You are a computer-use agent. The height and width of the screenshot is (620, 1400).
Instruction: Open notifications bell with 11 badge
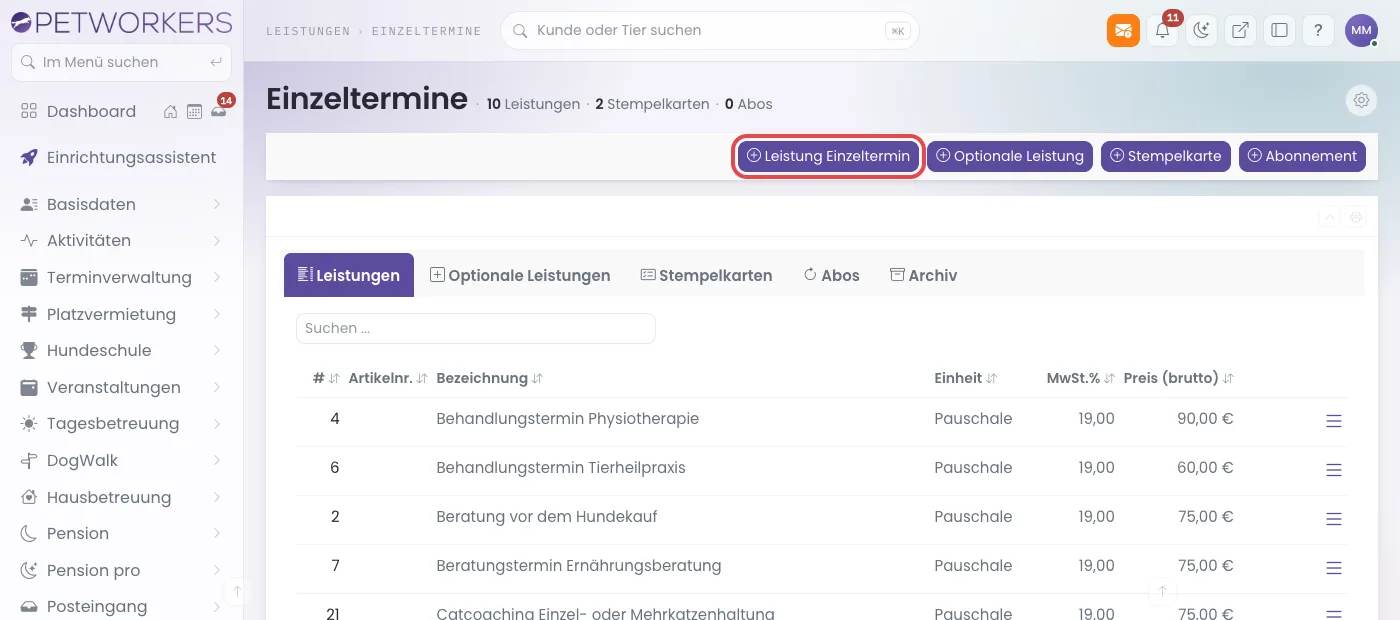[1162, 30]
